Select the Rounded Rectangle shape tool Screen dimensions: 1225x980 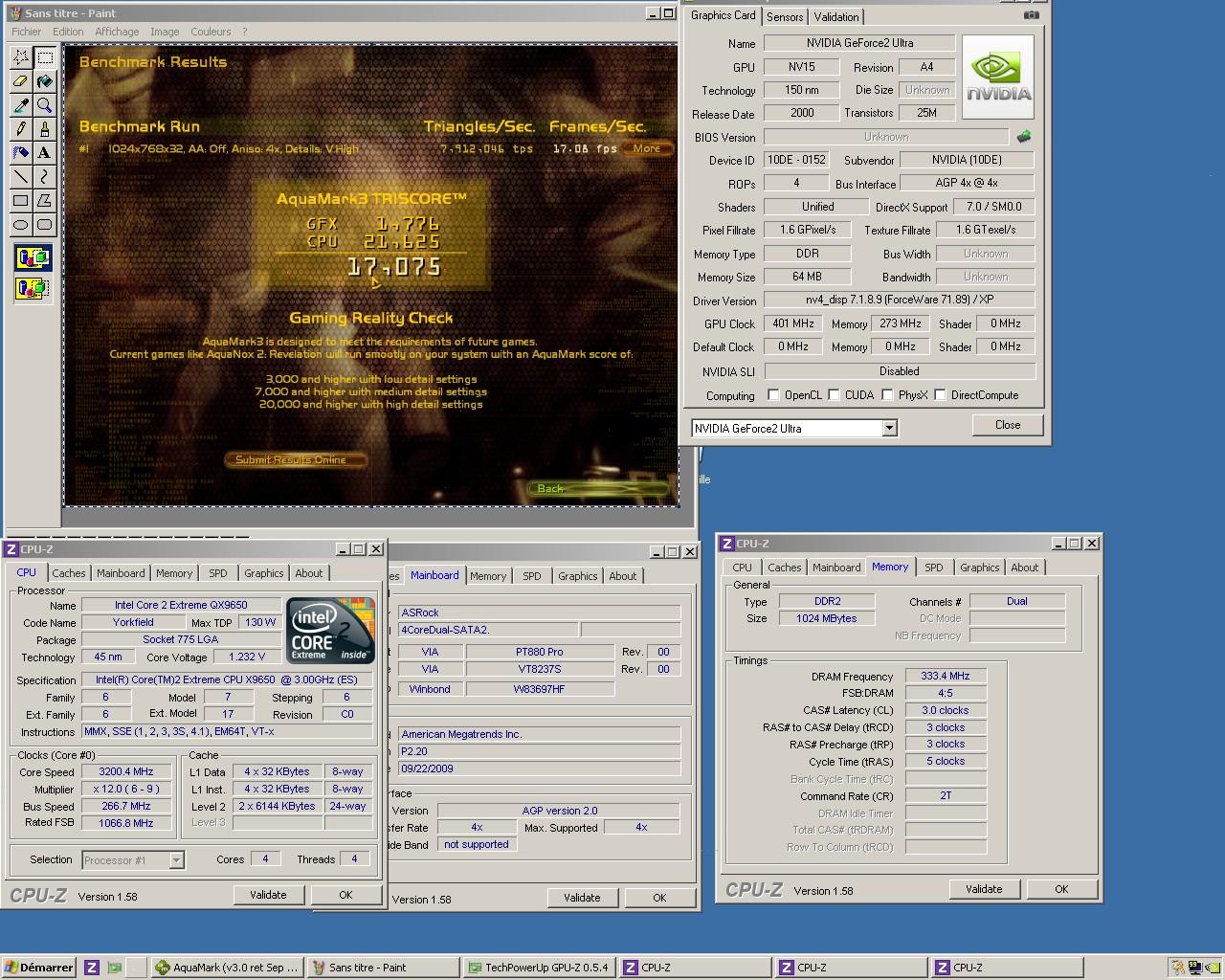44,225
